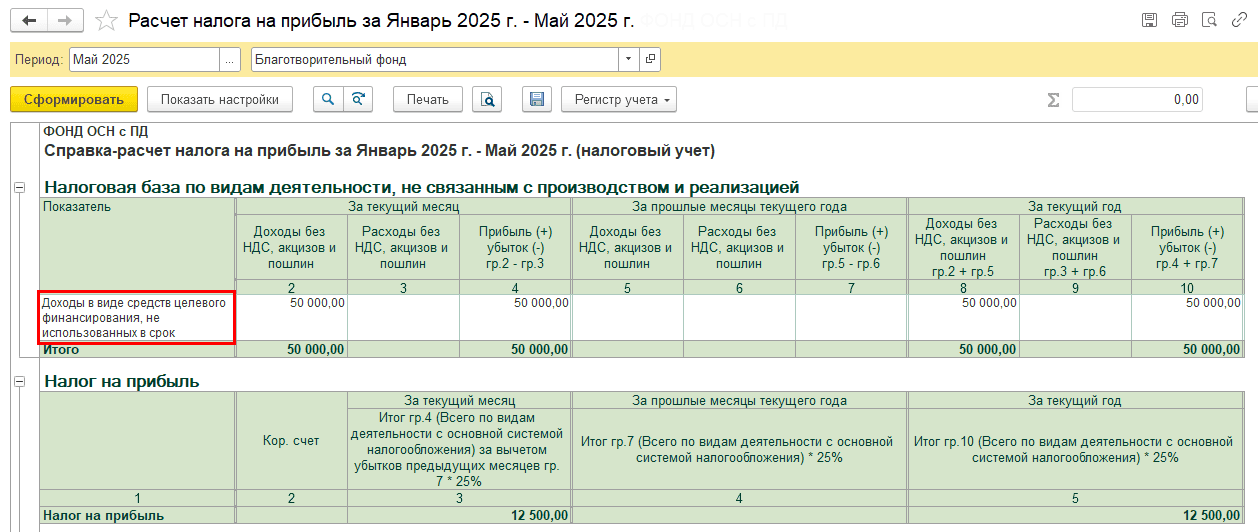Click the find magnifier icon in toolbar
The image size is (1258, 532).
327,99
